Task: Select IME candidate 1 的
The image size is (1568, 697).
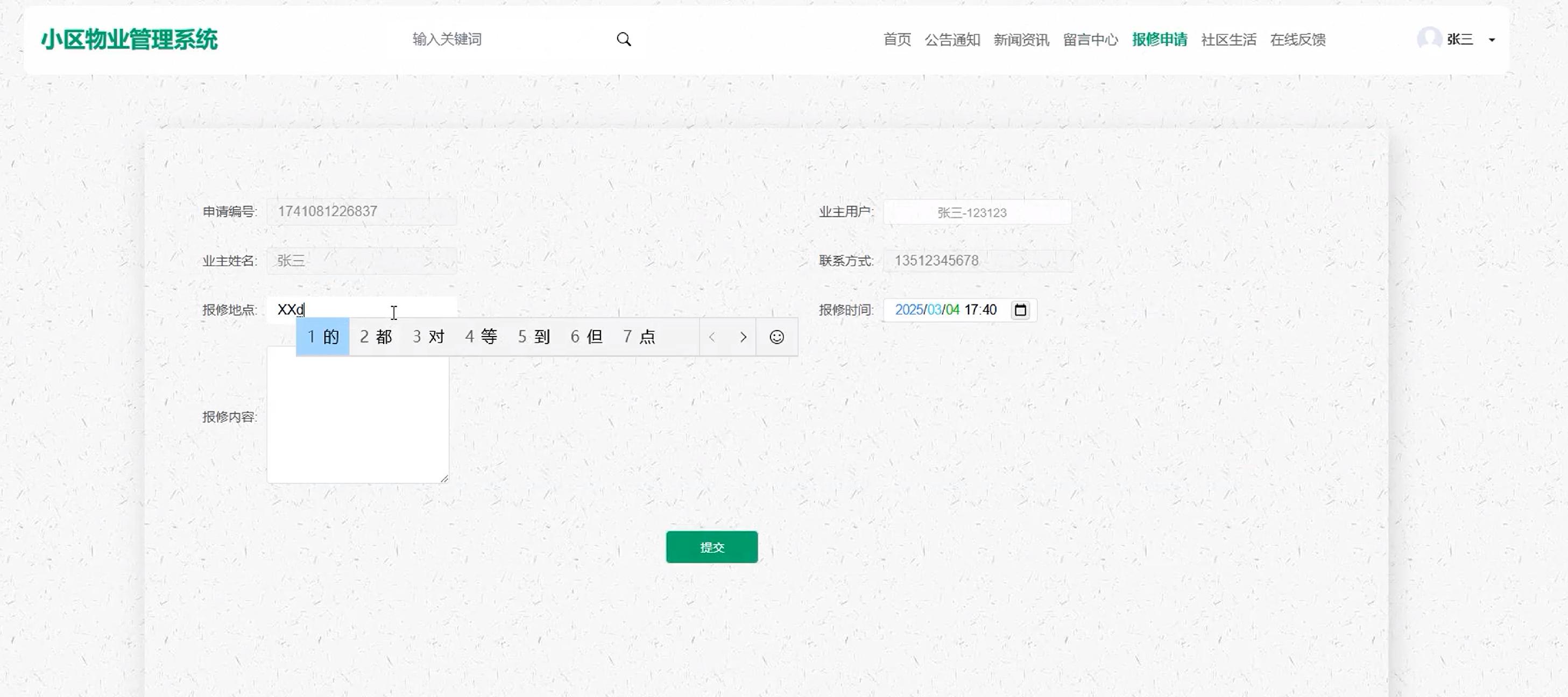Action: tap(323, 337)
